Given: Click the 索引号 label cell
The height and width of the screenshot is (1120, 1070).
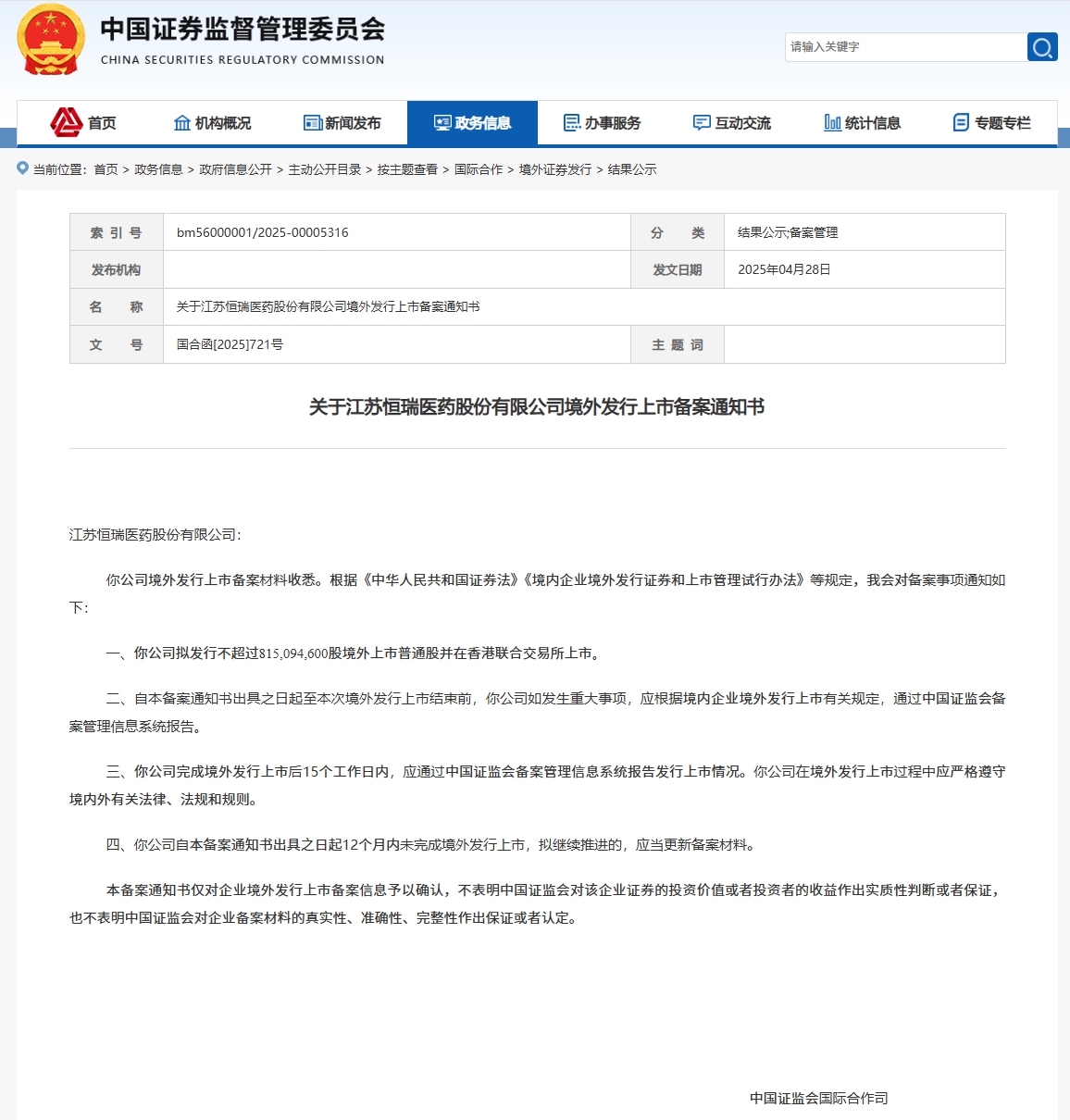Looking at the screenshot, I should (117, 232).
